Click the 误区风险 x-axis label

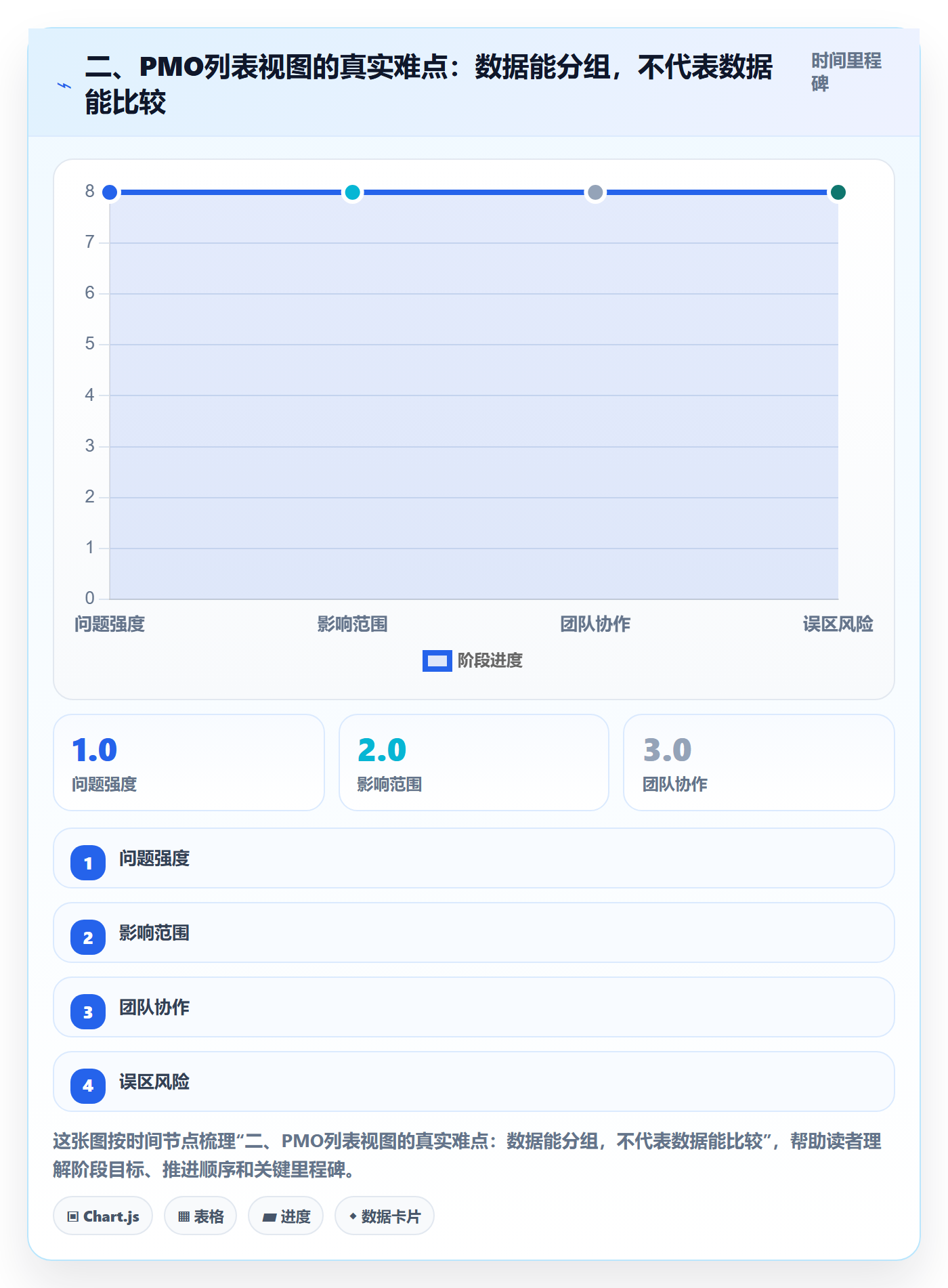tap(838, 624)
